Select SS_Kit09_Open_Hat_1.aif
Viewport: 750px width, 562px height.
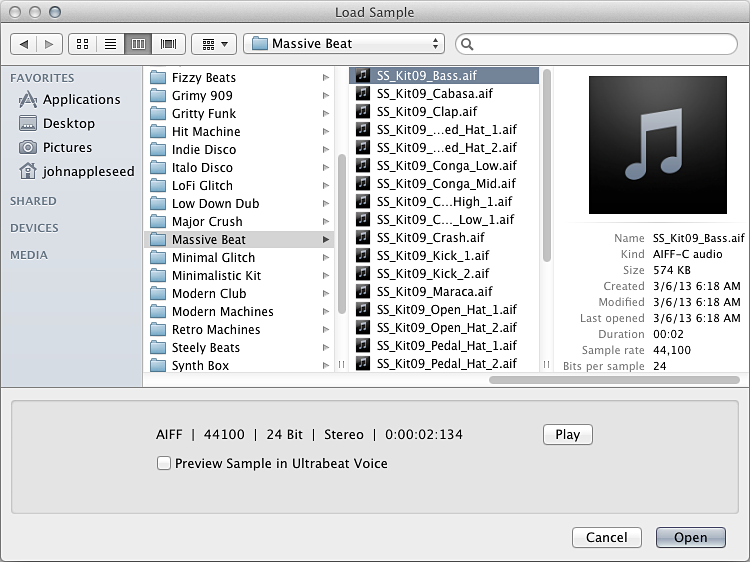pos(444,310)
